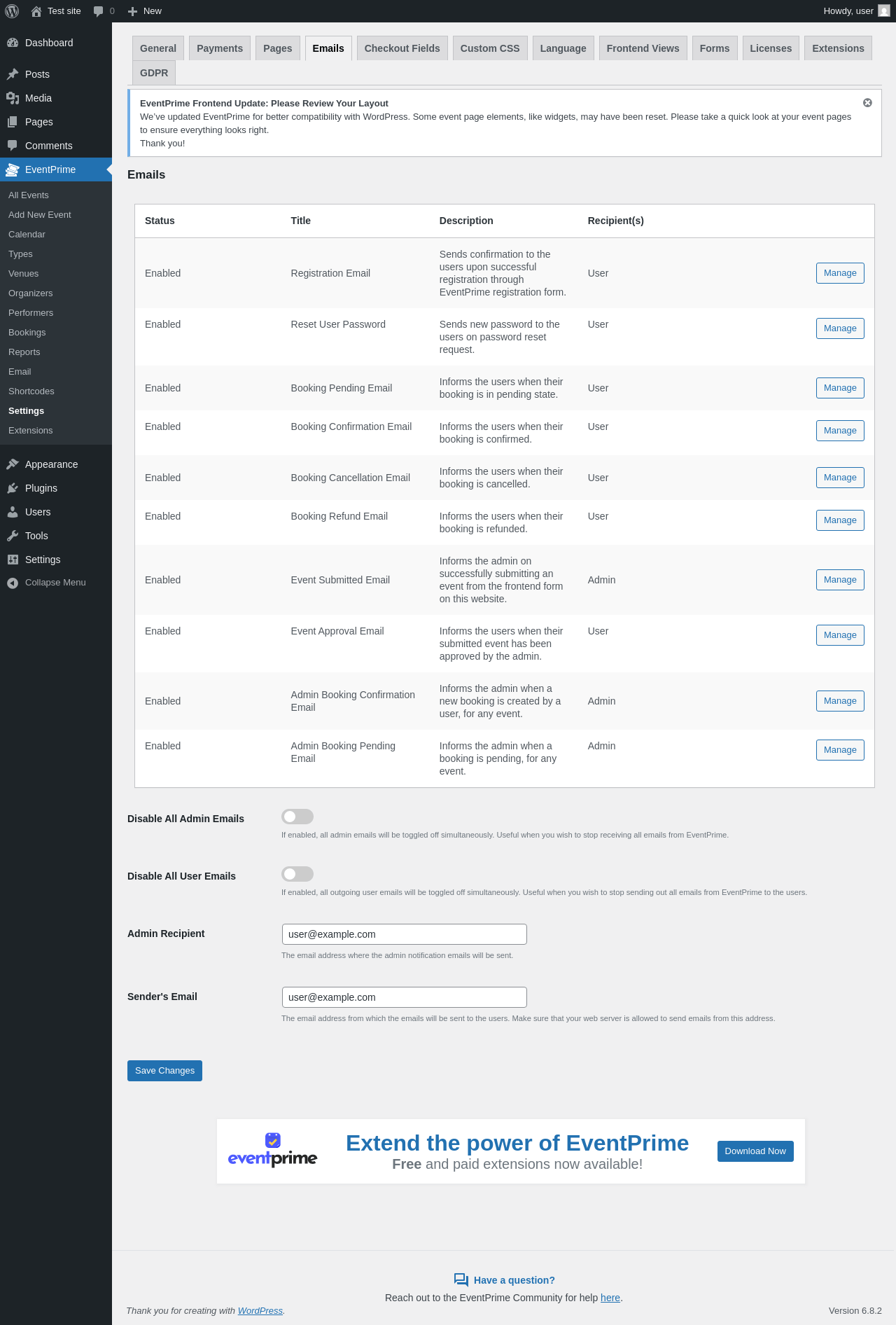
Task: Open the comments bubble icon in admin bar
Action: 99,11
